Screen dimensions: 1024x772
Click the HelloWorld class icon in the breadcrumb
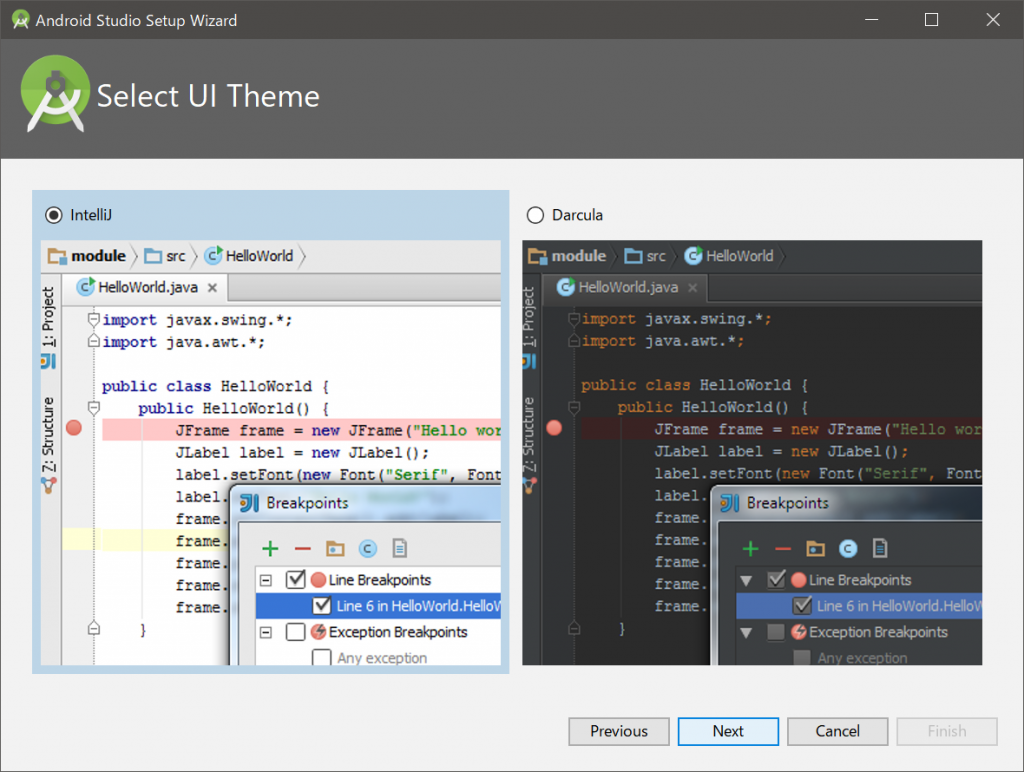213,256
